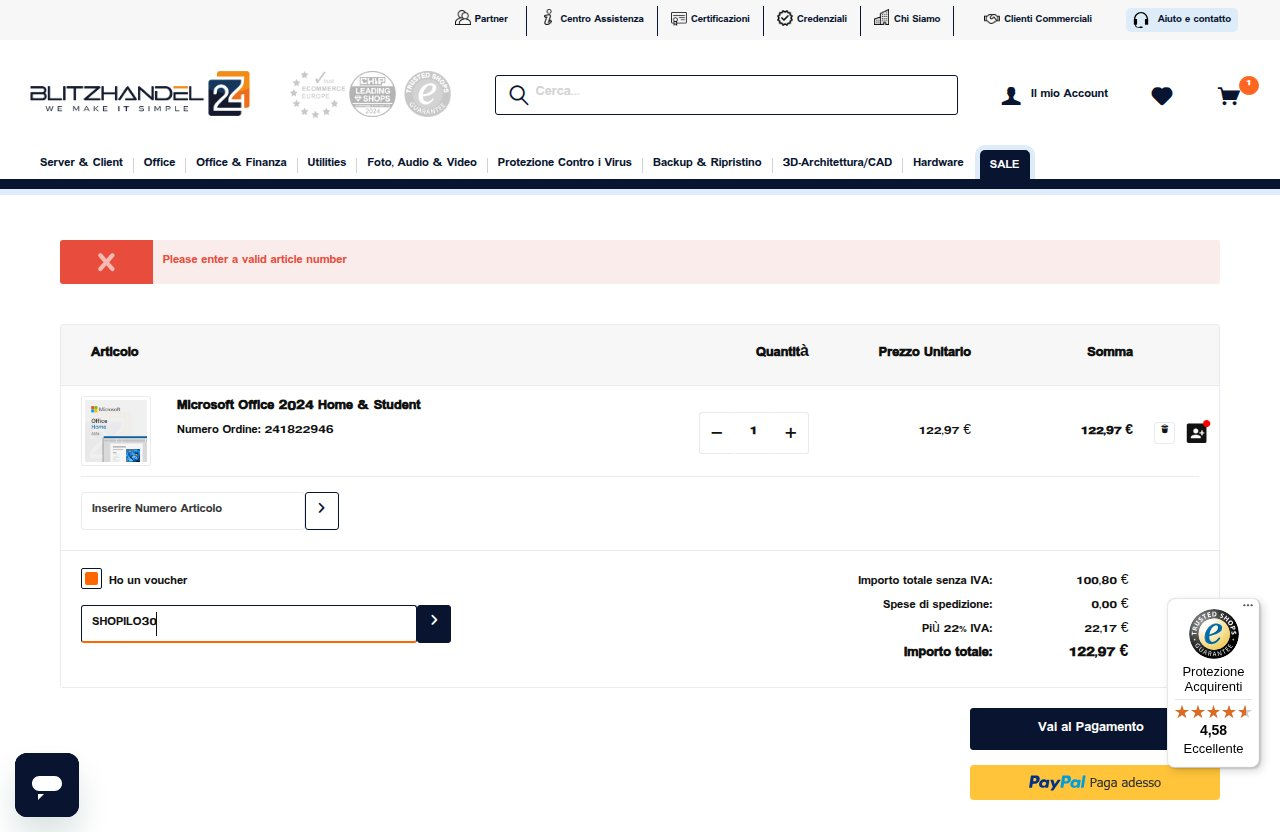The height and width of the screenshot is (832, 1280).
Task: Open the Foto, Audio & Video menu
Action: pos(422,162)
